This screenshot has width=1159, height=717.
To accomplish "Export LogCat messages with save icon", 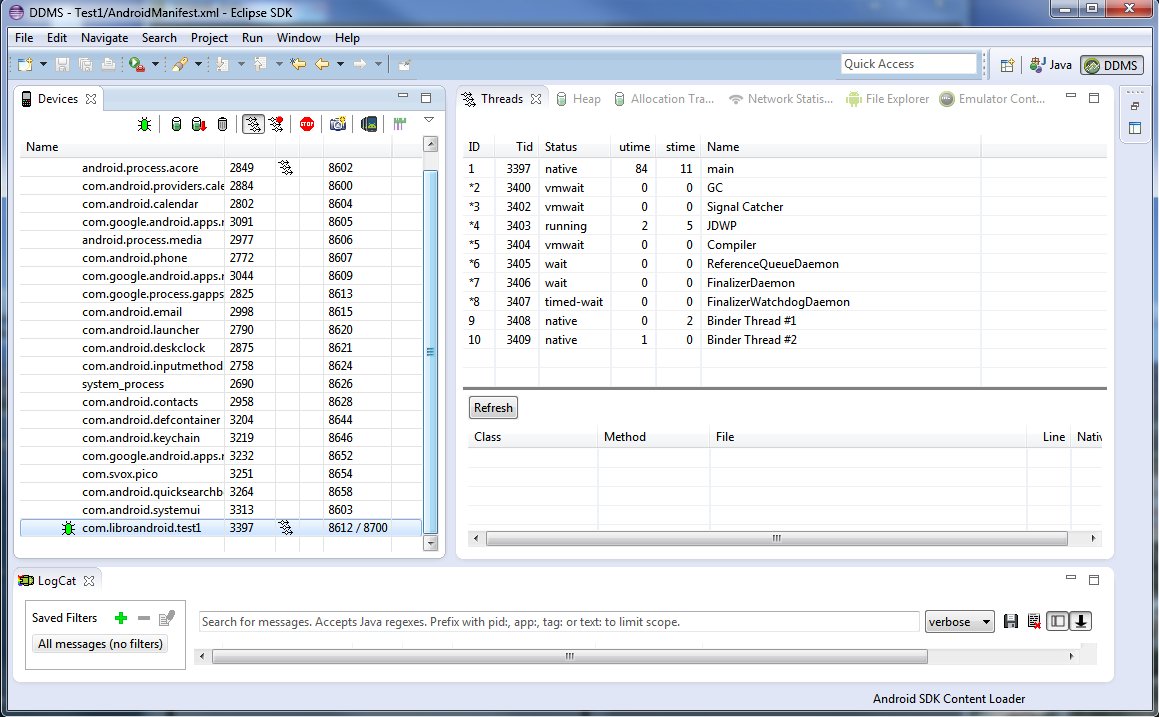I will click(x=1010, y=622).
